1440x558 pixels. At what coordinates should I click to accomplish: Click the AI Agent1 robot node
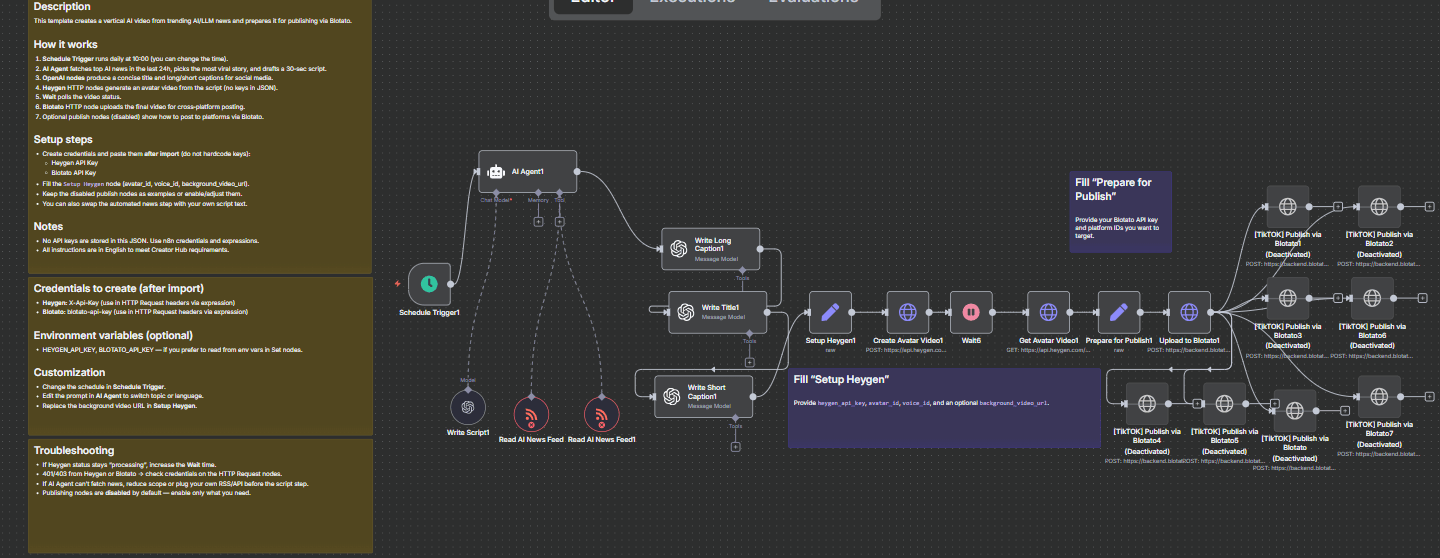click(x=527, y=172)
